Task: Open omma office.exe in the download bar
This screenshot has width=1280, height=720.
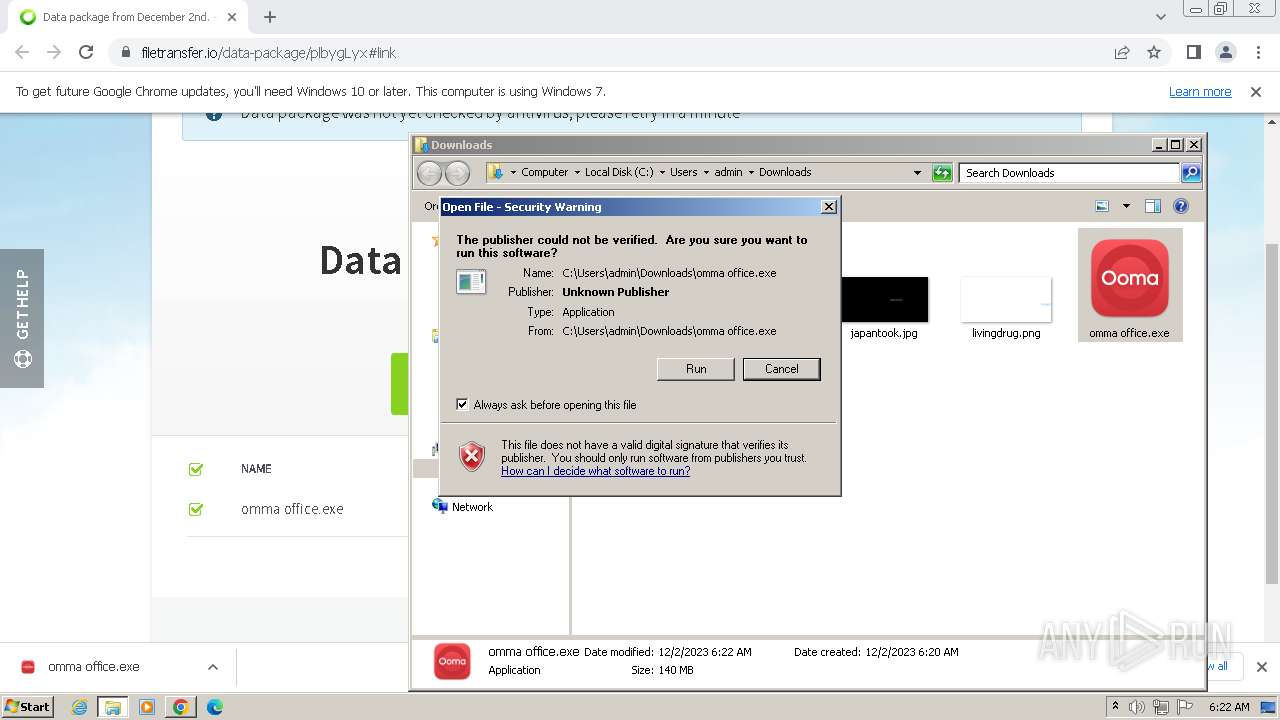Action: 94,667
